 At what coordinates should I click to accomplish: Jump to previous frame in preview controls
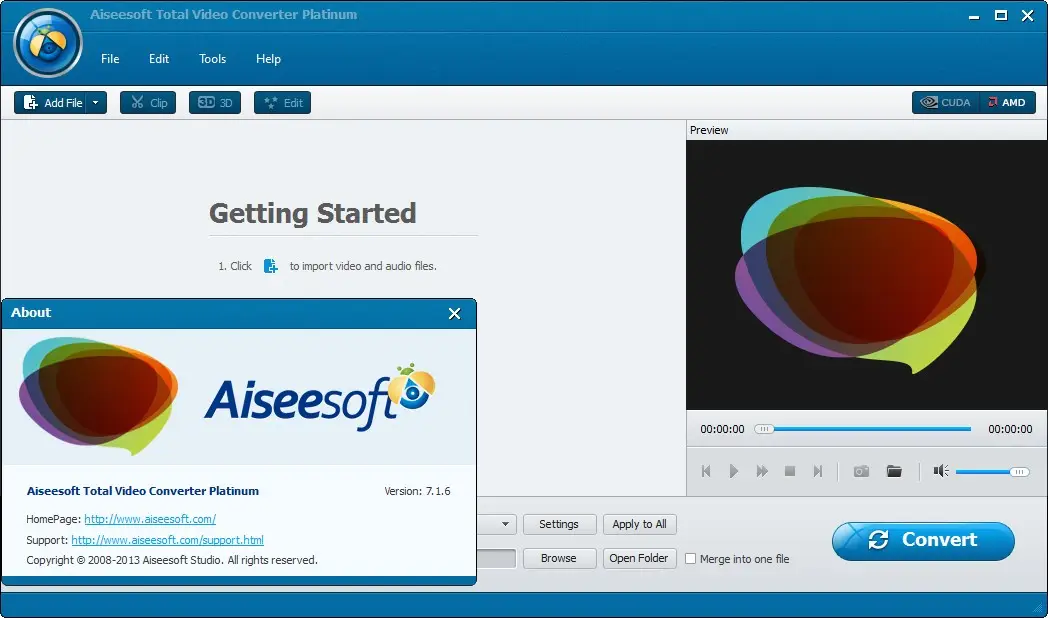[x=706, y=471]
